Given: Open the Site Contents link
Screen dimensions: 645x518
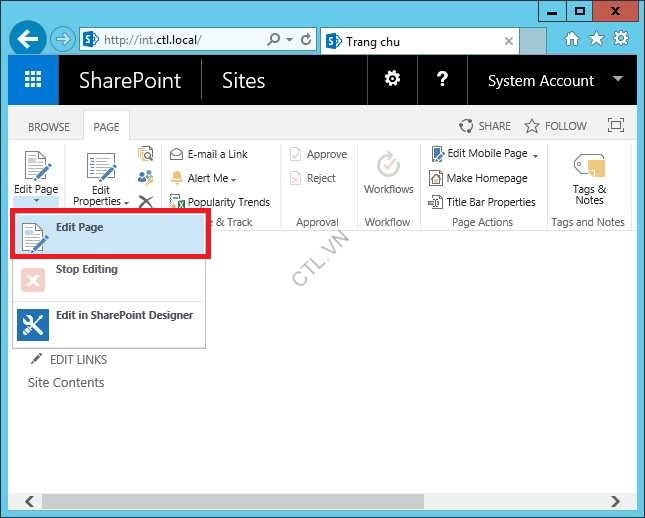Looking at the screenshot, I should coord(66,382).
